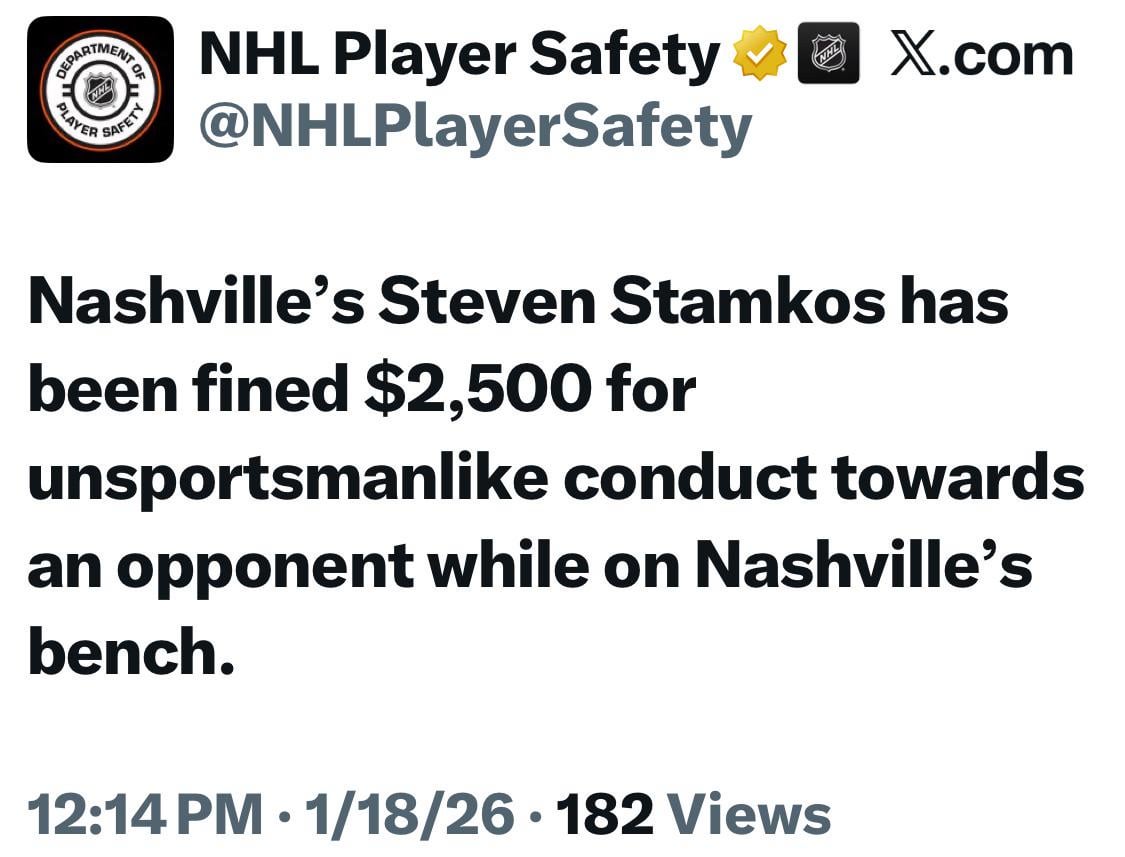Open the Department of Player Safety avatar

[100, 90]
